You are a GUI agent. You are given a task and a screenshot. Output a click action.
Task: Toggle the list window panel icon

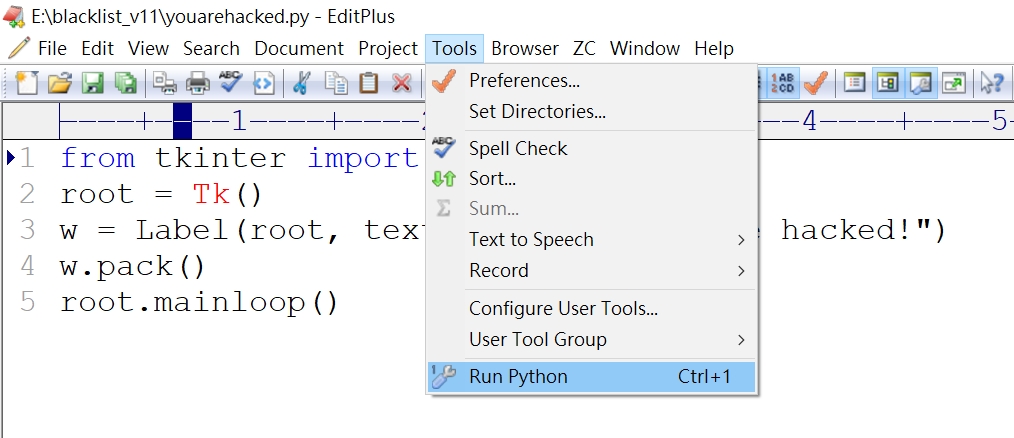854,83
